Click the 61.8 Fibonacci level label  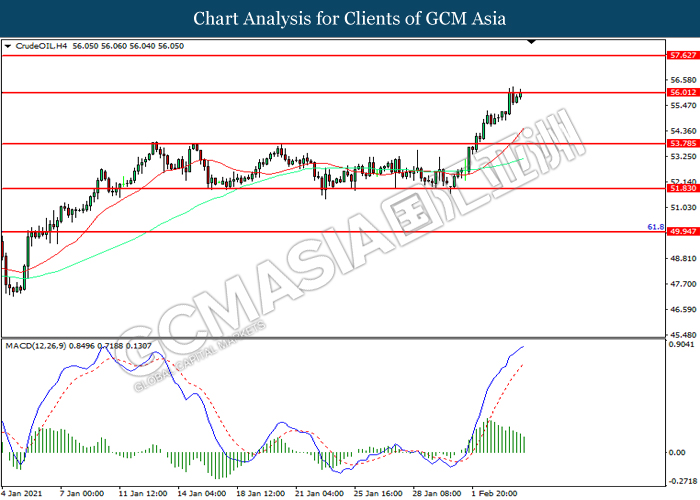(x=655, y=227)
